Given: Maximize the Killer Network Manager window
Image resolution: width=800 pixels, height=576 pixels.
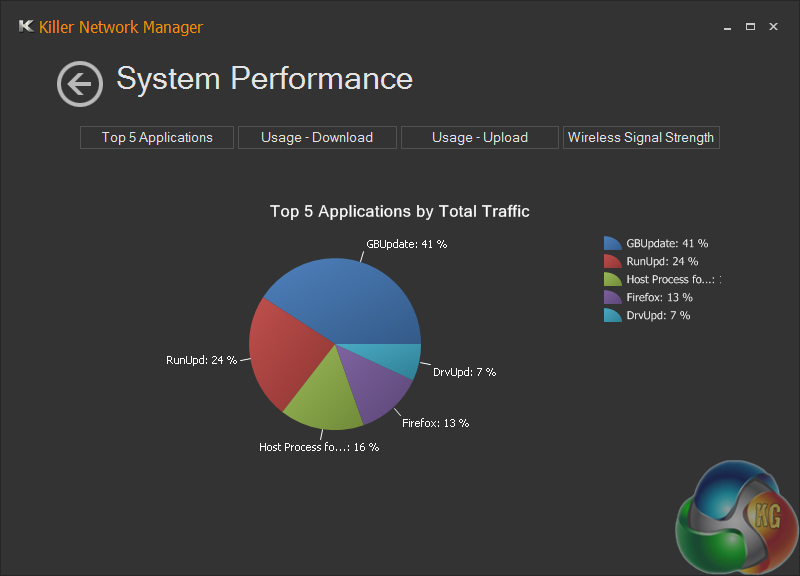Looking at the screenshot, I should pos(750,27).
